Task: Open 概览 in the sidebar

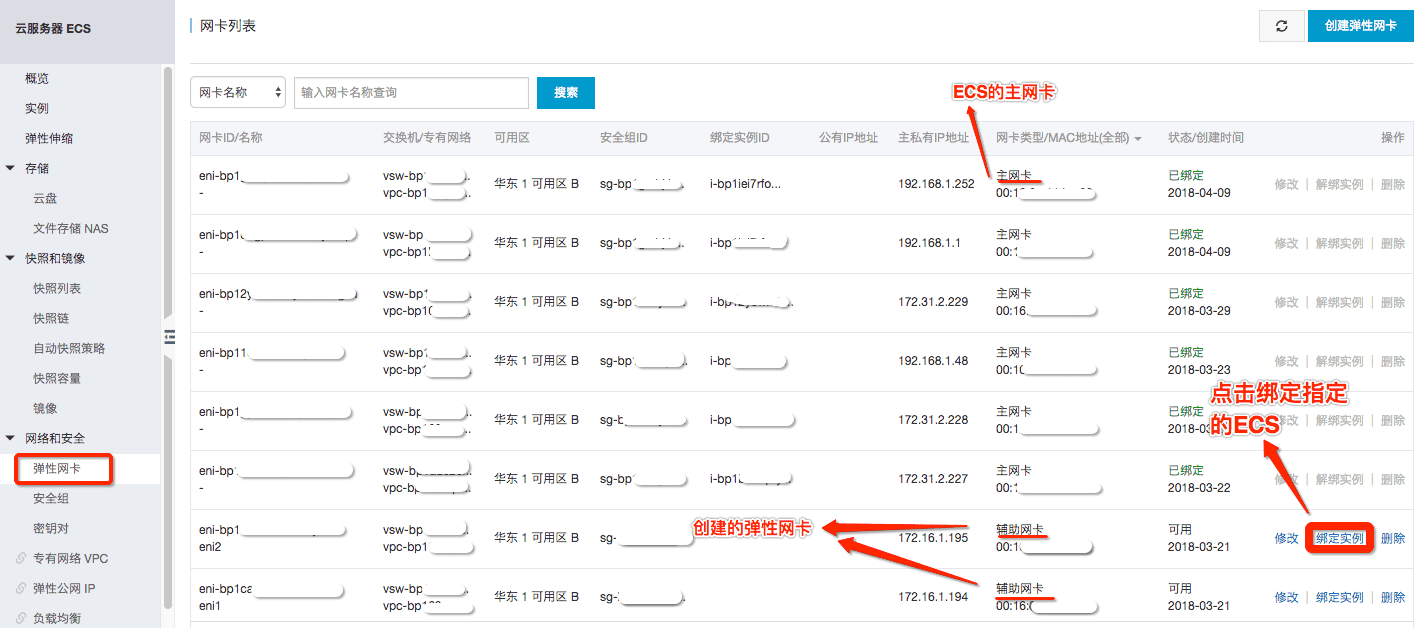Action: click(x=37, y=79)
